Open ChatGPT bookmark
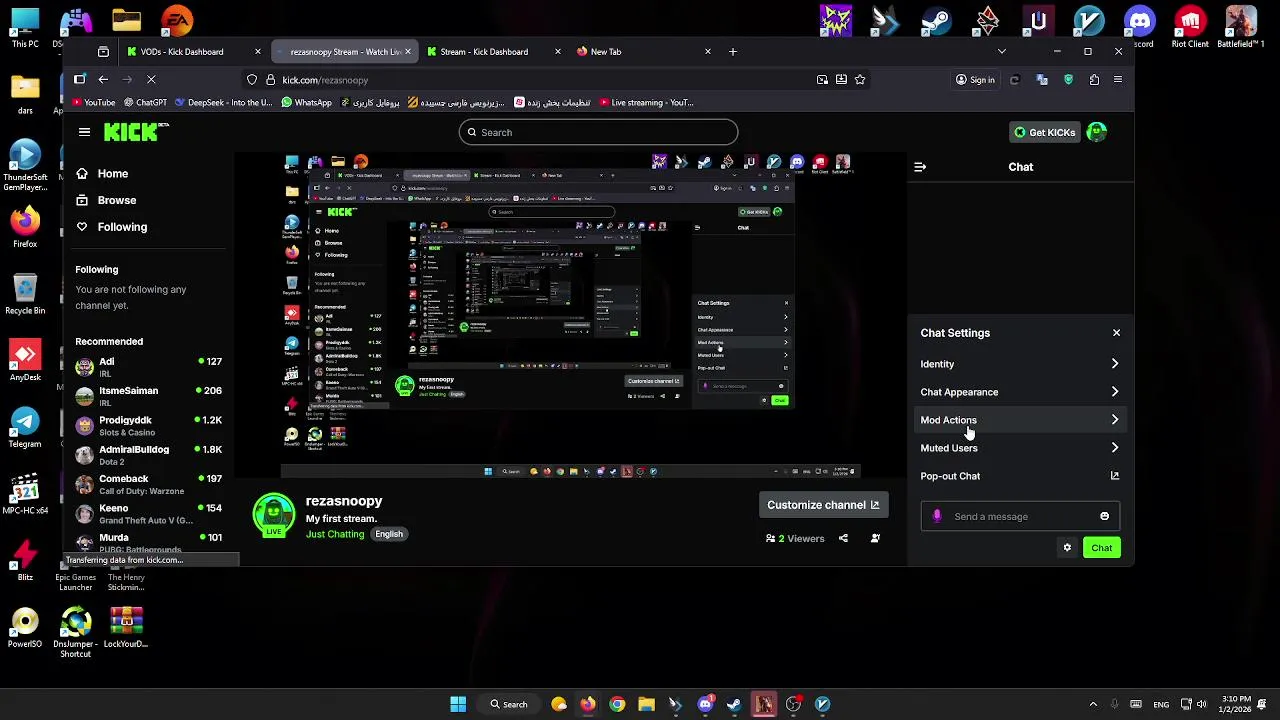 click(143, 102)
